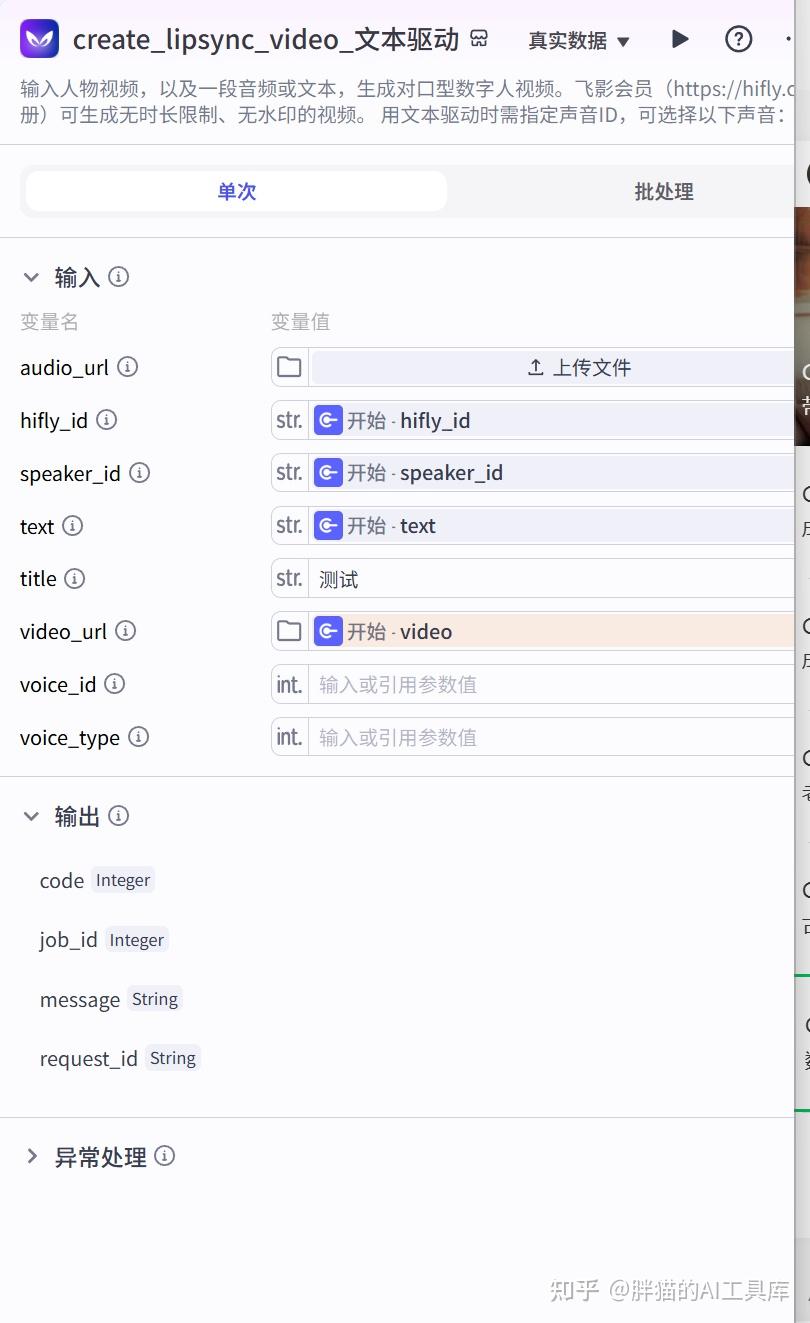The image size is (810, 1323).
Task: Open the folder icon on the video_url row
Action: tap(288, 631)
